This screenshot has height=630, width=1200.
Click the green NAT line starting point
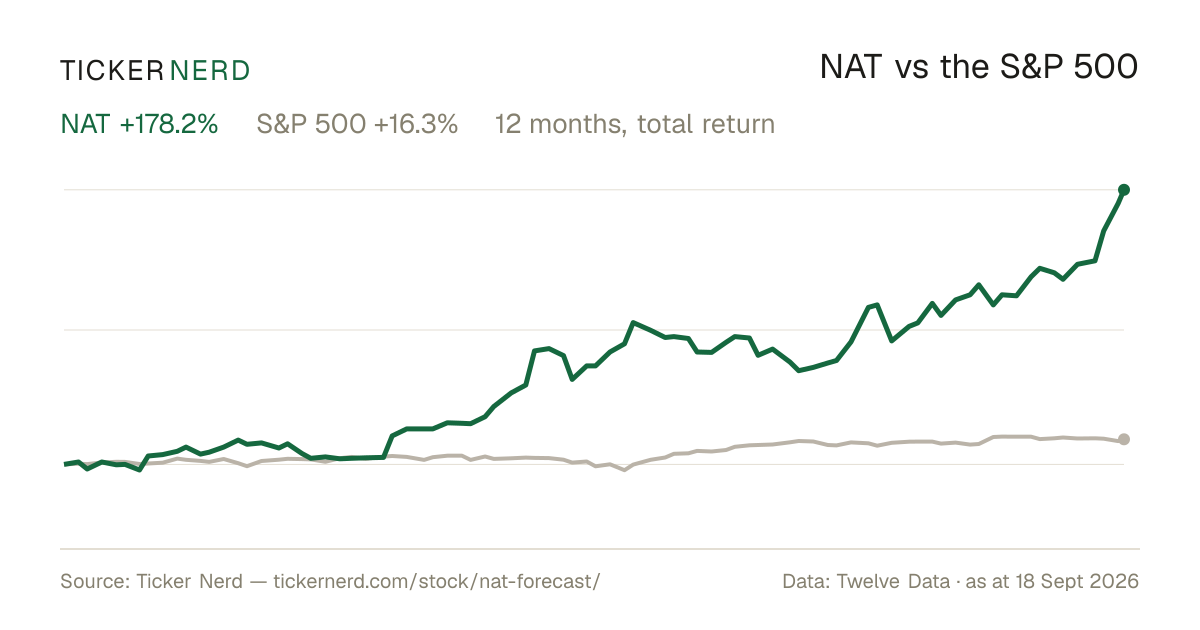(x=65, y=464)
